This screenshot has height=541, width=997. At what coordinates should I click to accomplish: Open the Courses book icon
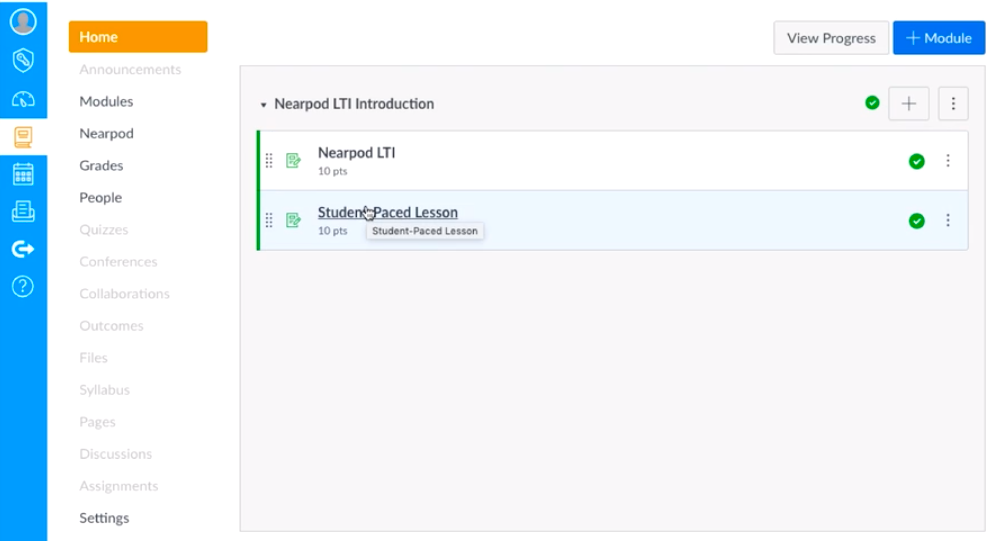click(23, 137)
